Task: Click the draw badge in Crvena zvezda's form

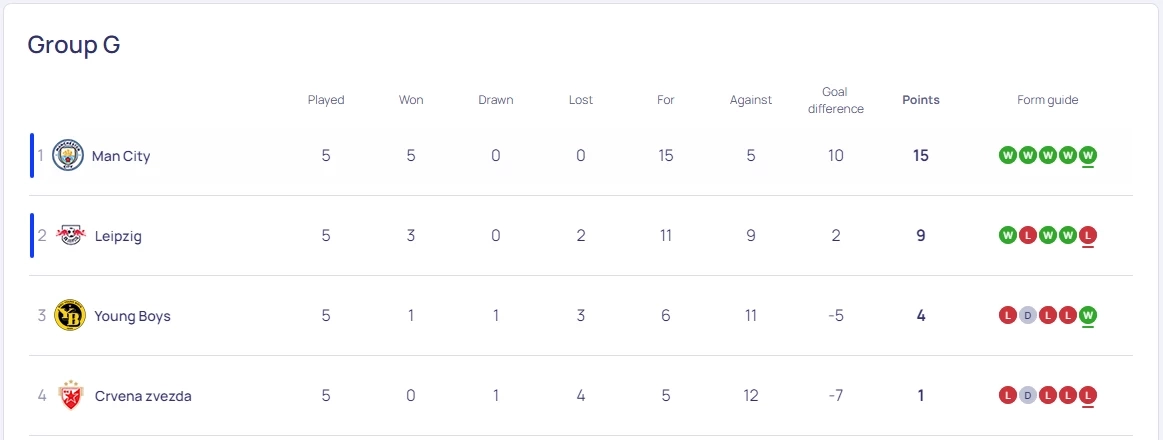Action: [1028, 395]
